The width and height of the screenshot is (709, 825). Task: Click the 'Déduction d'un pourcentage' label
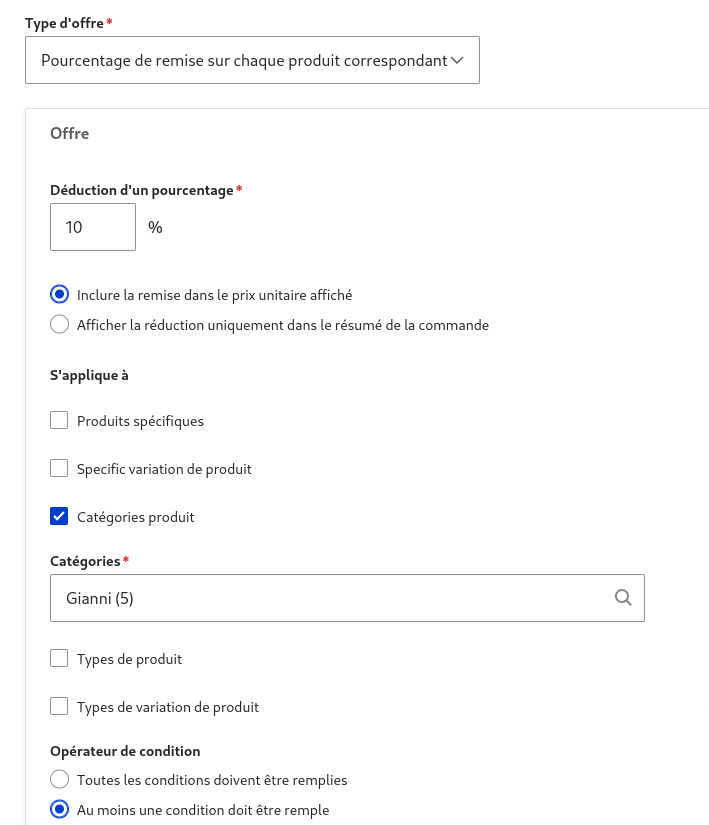[141, 190]
